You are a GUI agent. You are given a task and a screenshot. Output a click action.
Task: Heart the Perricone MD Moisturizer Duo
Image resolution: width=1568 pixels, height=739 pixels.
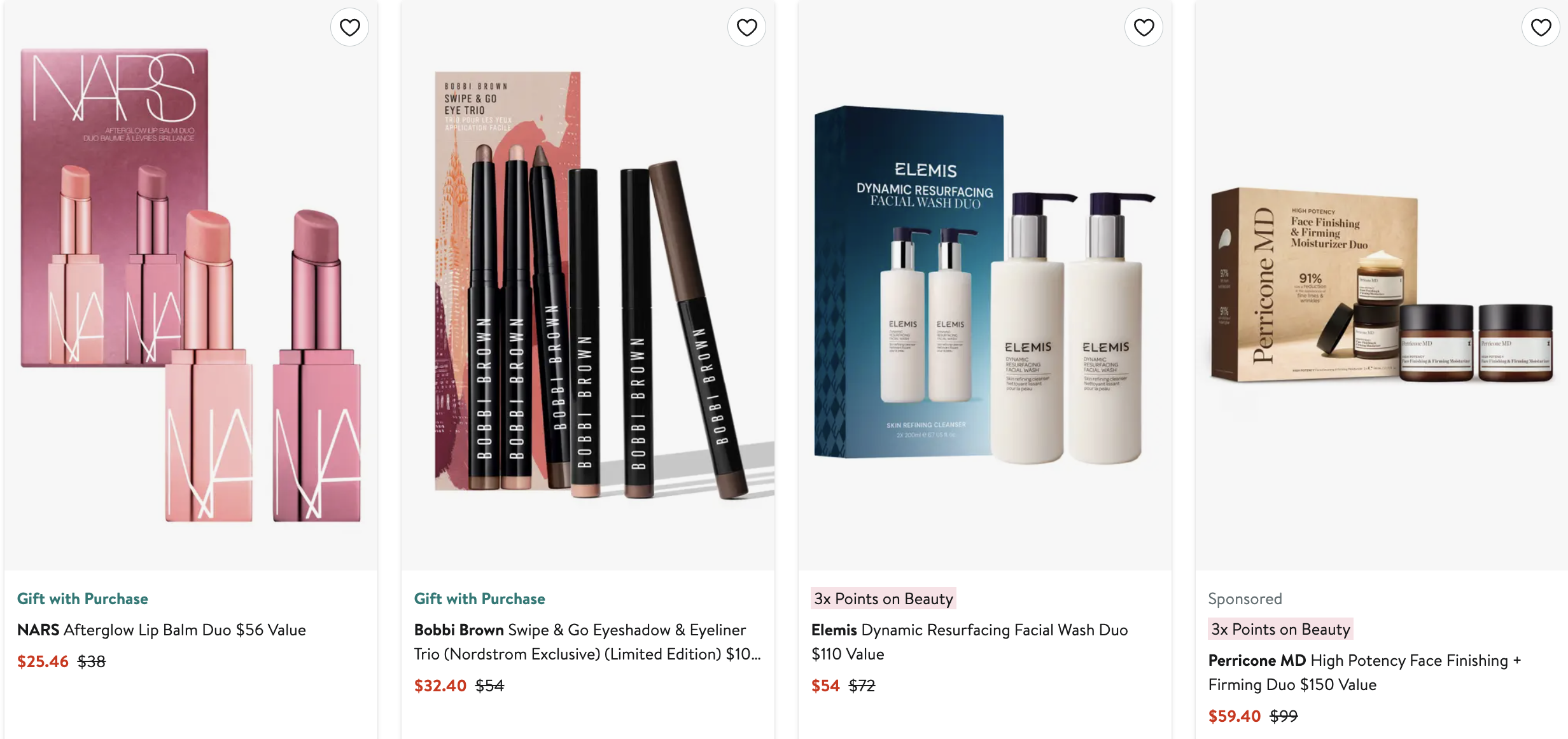pyautogui.click(x=1541, y=27)
